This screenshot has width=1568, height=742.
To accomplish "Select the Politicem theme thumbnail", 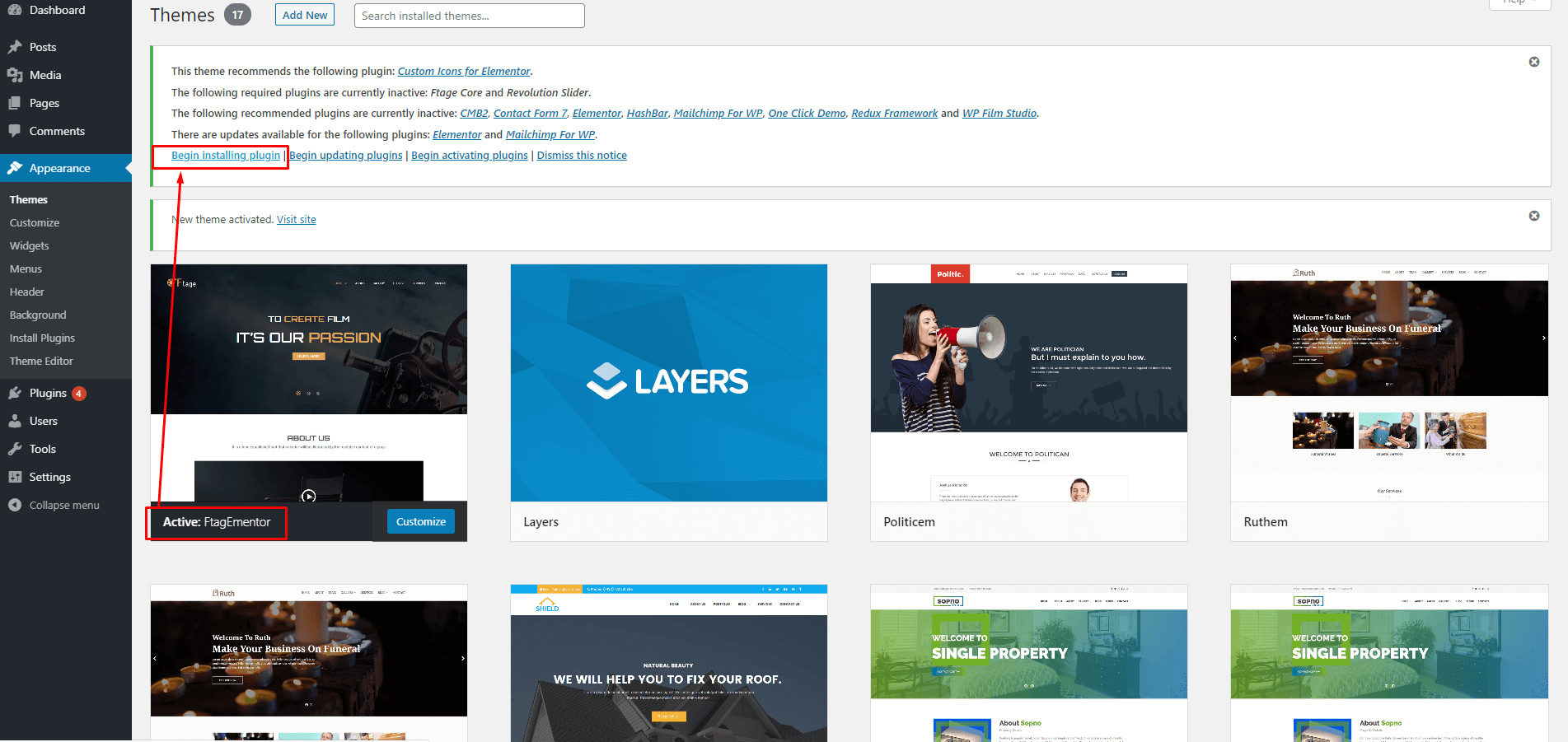I will point(1029,383).
